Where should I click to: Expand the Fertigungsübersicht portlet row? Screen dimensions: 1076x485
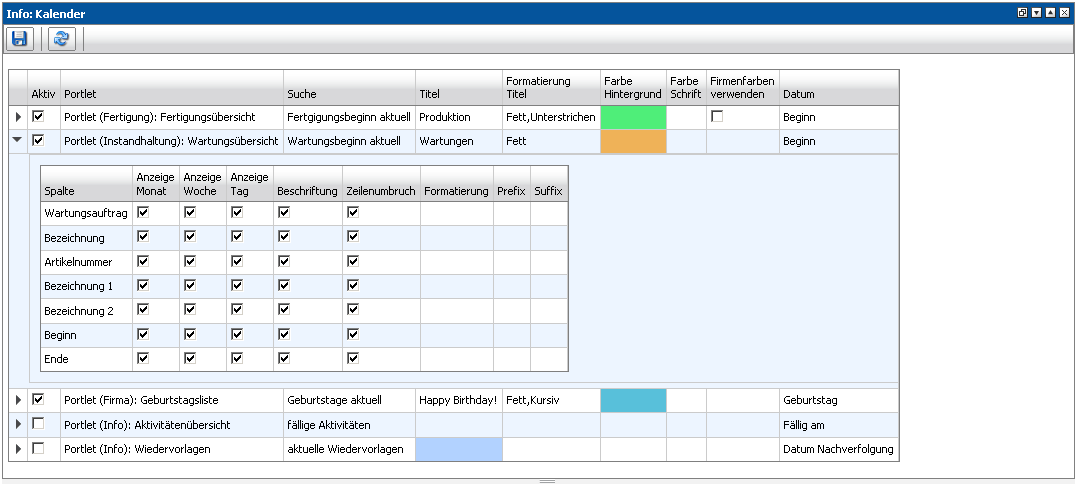(18, 118)
